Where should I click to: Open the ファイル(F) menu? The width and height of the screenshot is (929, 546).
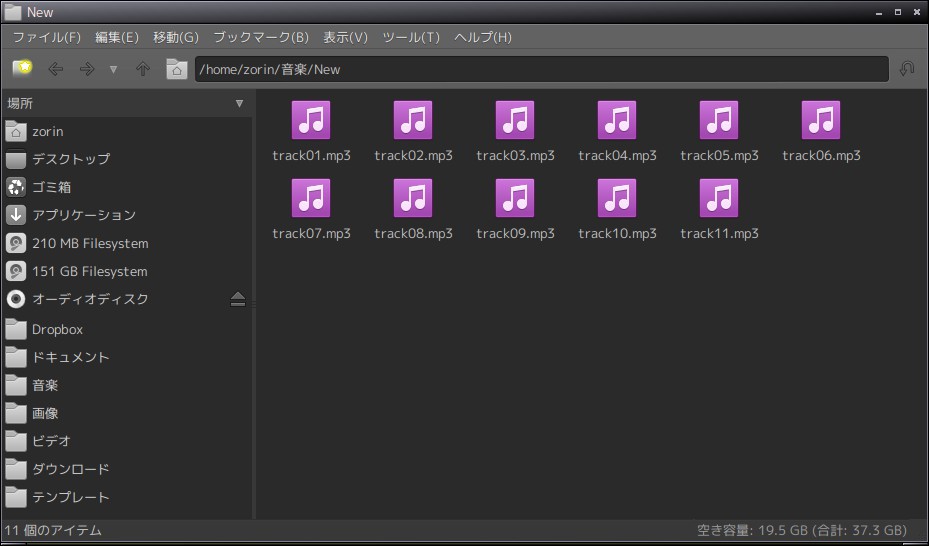47,37
